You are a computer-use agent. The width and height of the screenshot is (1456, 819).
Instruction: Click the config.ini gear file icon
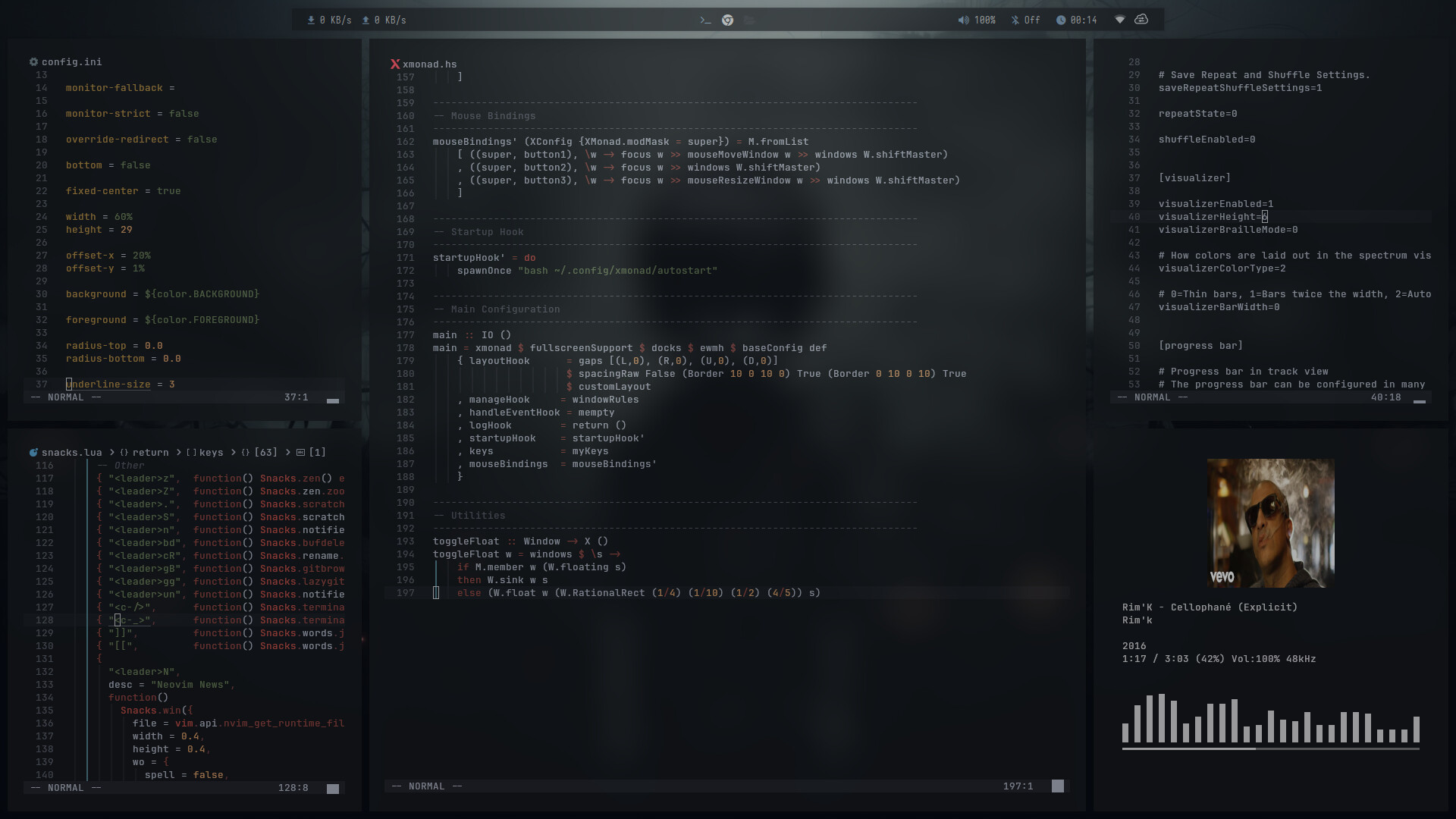coord(33,62)
